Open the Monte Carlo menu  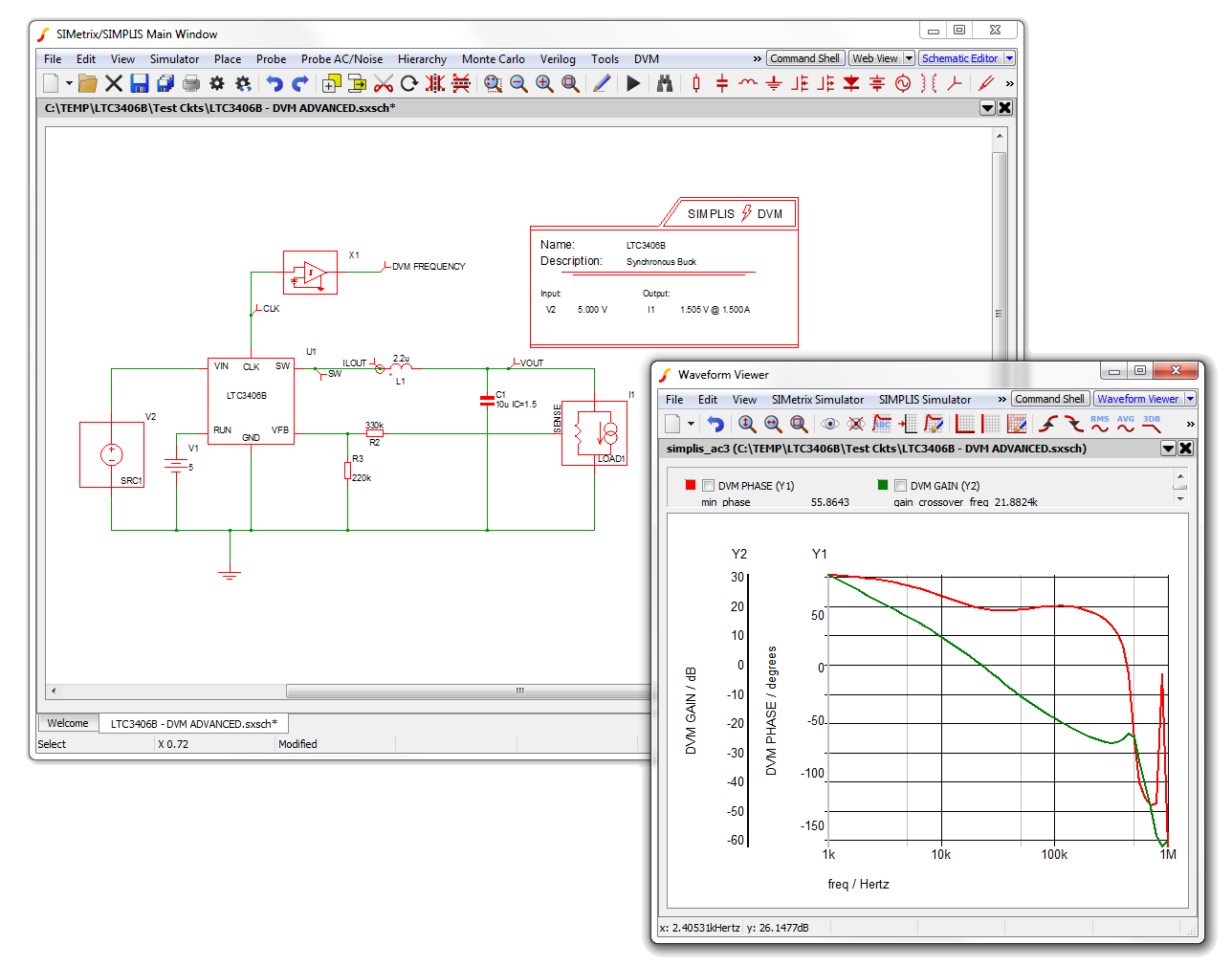tap(493, 59)
